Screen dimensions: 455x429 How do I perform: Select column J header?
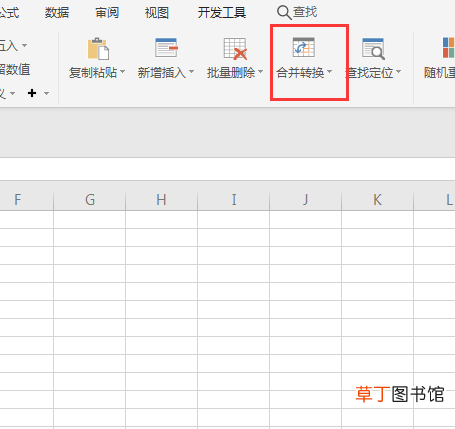(x=306, y=200)
